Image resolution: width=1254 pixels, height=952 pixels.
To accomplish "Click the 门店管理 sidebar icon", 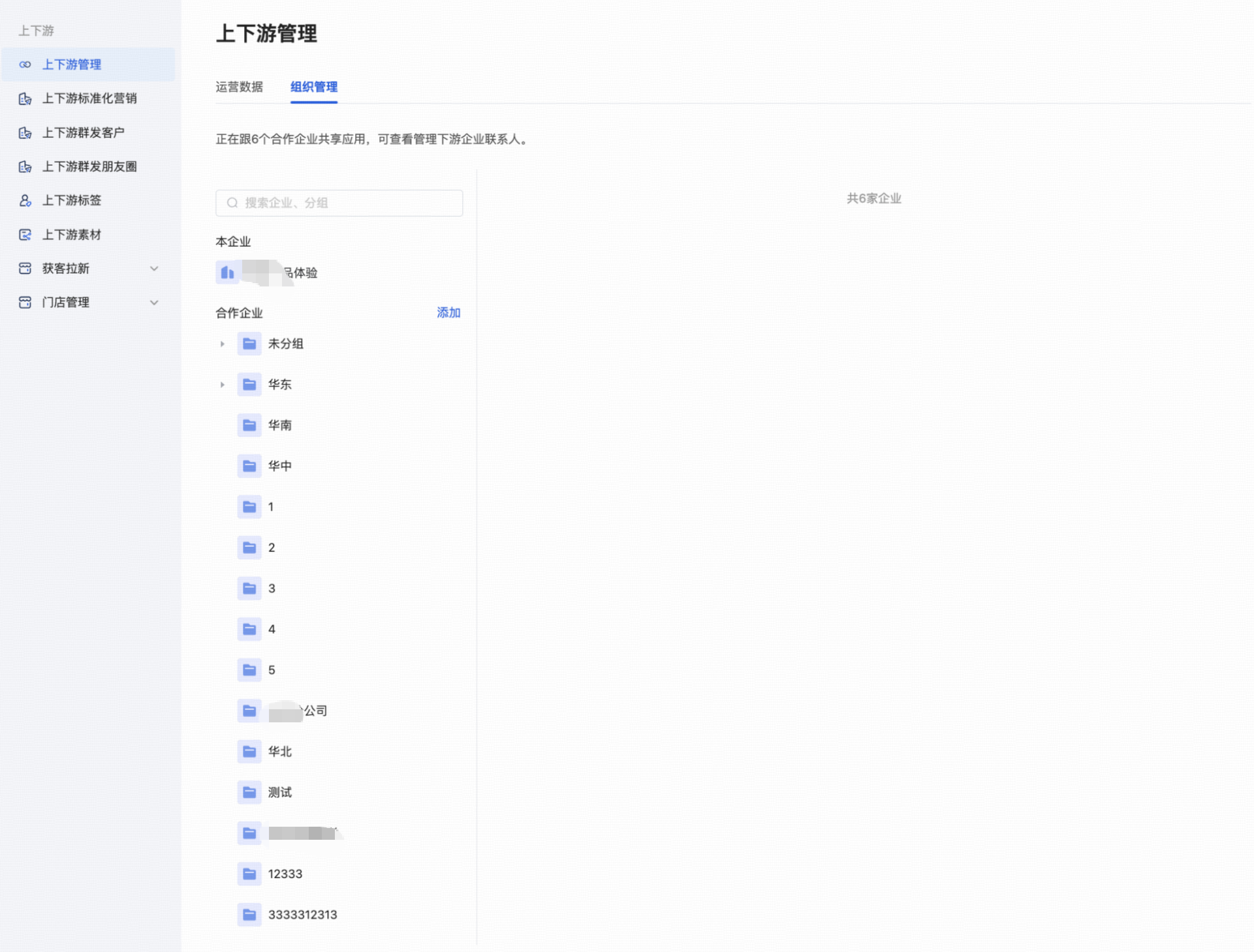I will coord(25,302).
